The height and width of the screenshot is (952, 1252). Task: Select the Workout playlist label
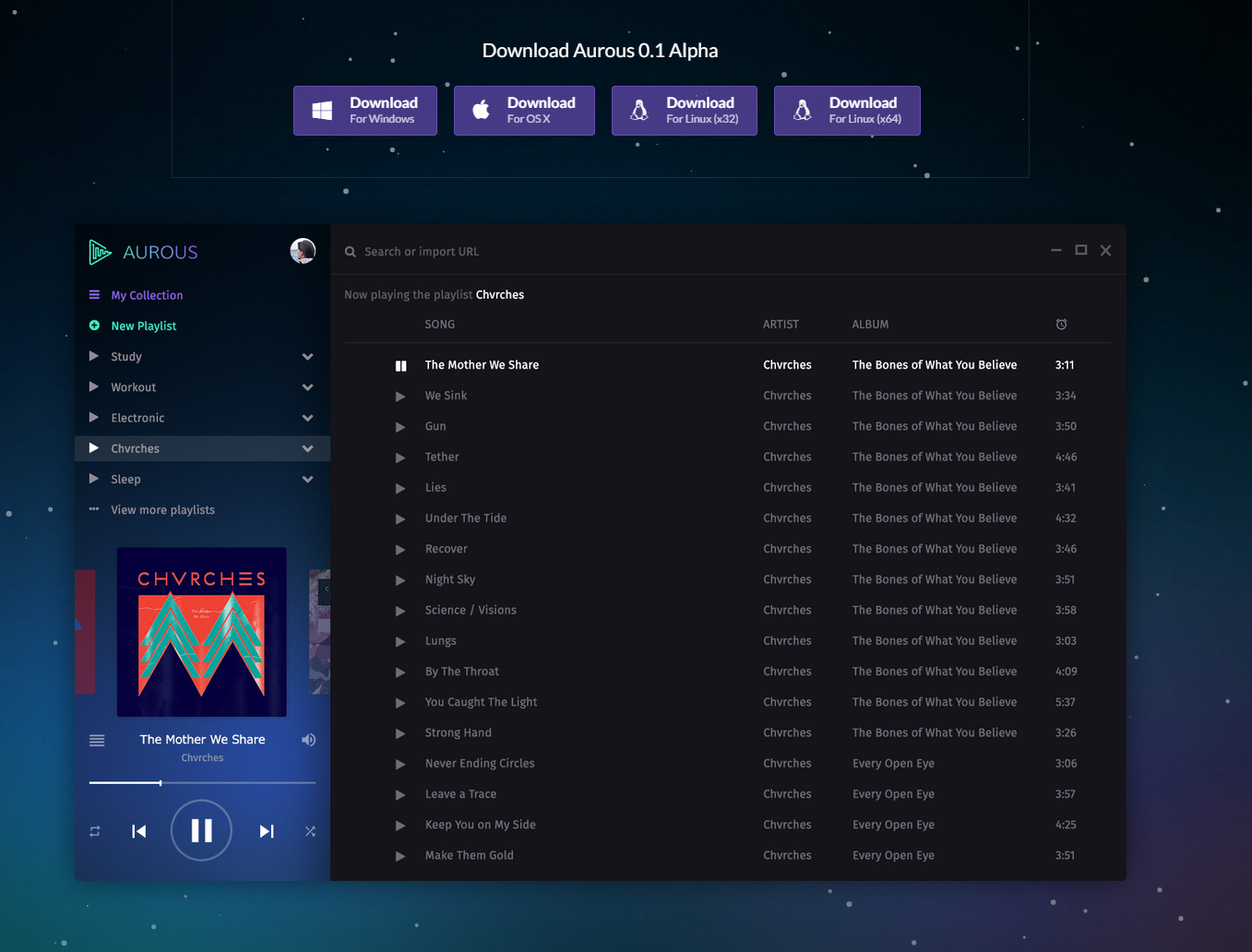(x=133, y=387)
